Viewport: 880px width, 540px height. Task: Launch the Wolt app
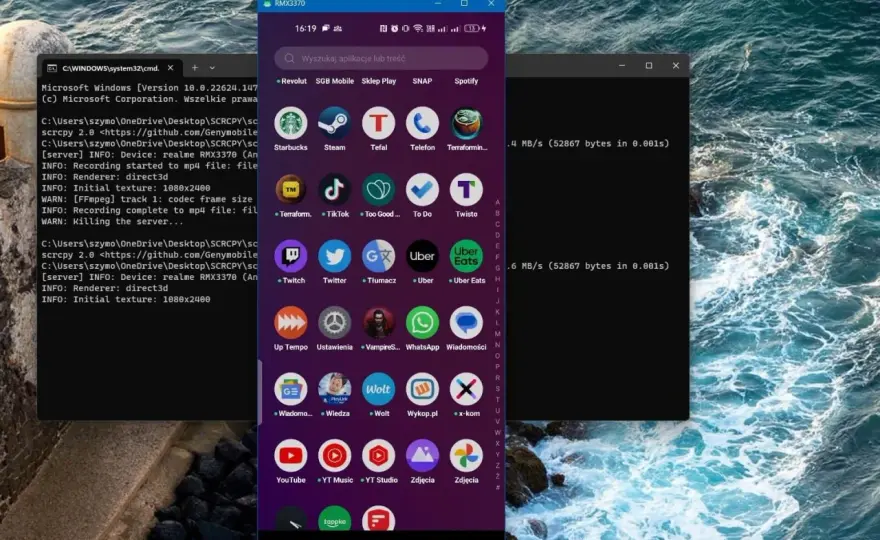coord(378,389)
